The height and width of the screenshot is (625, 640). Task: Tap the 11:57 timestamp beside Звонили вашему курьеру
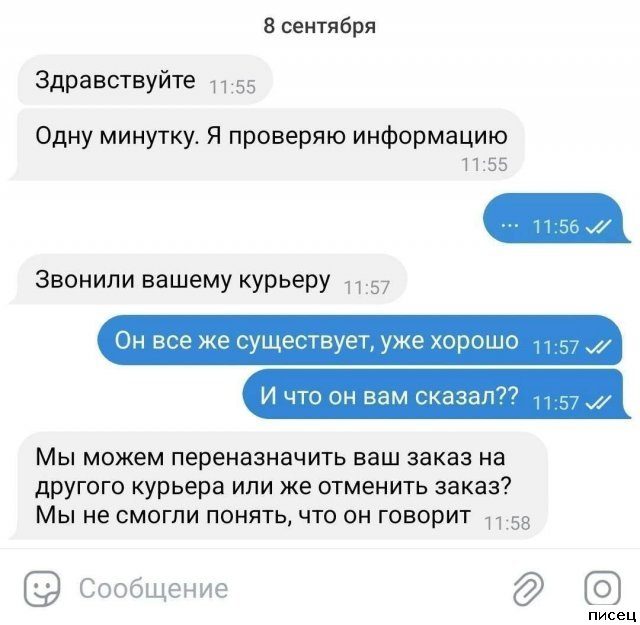[367, 288]
